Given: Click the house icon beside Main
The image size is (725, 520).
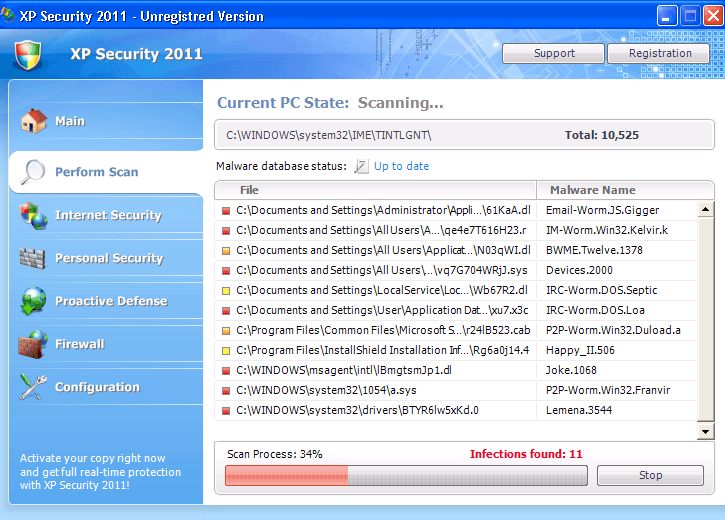Looking at the screenshot, I should click(34, 121).
